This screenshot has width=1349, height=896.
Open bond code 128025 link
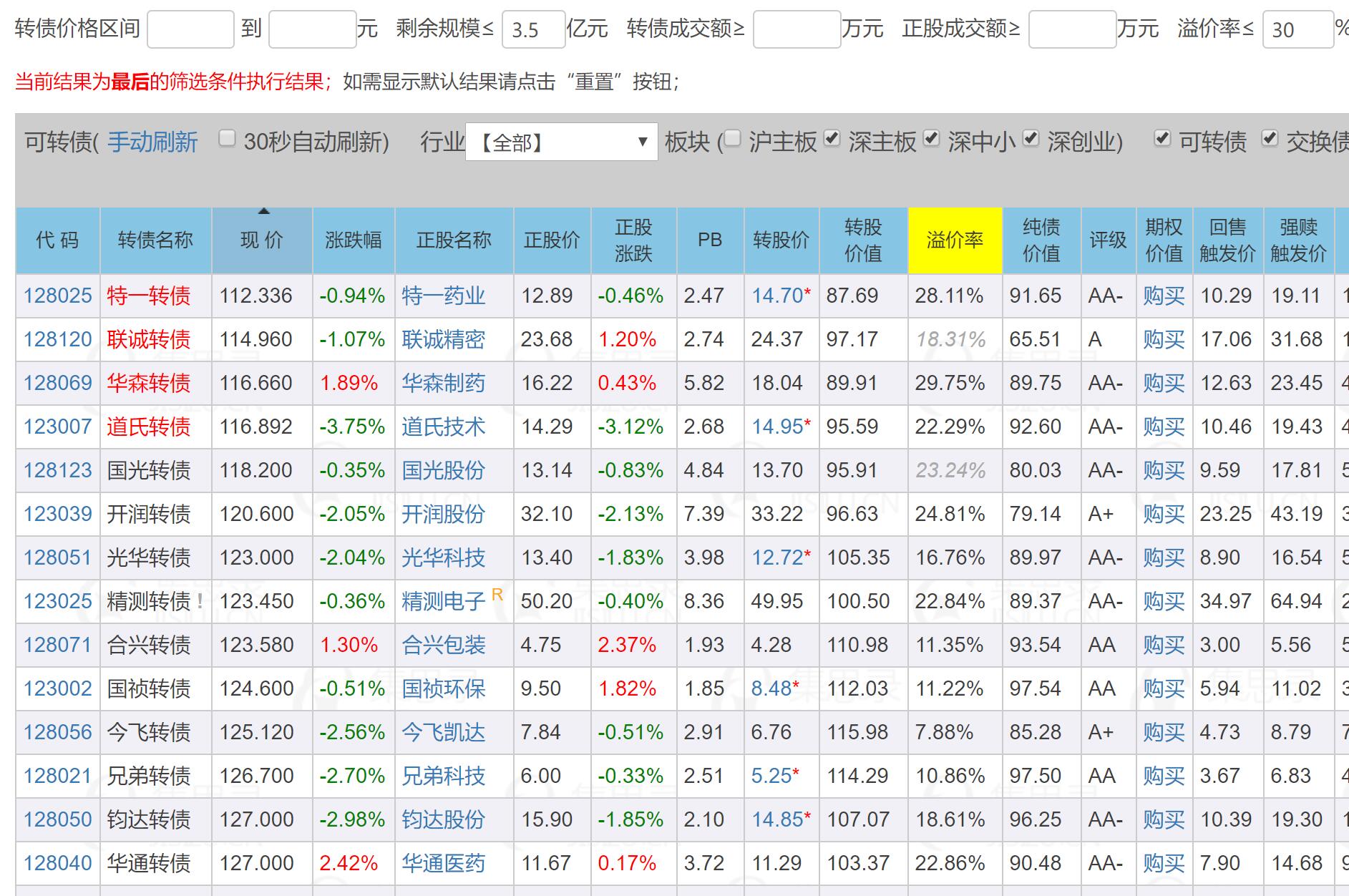58,296
